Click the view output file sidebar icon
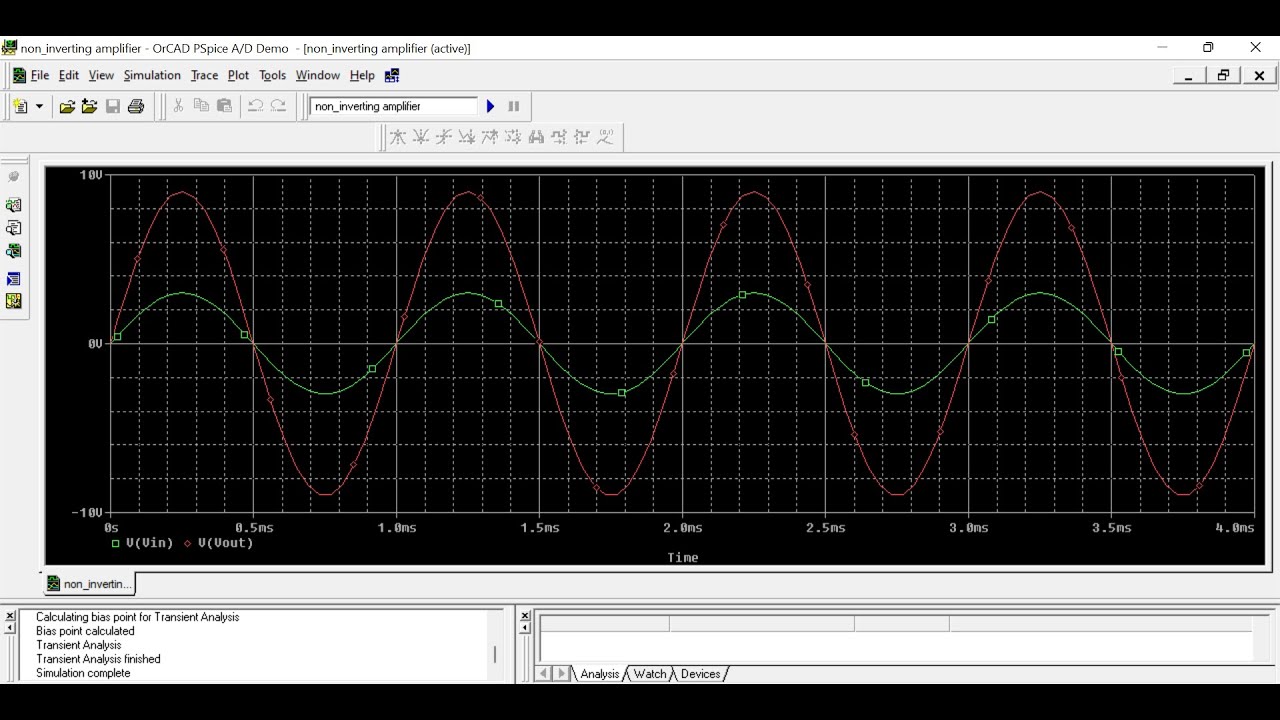 click(14, 228)
